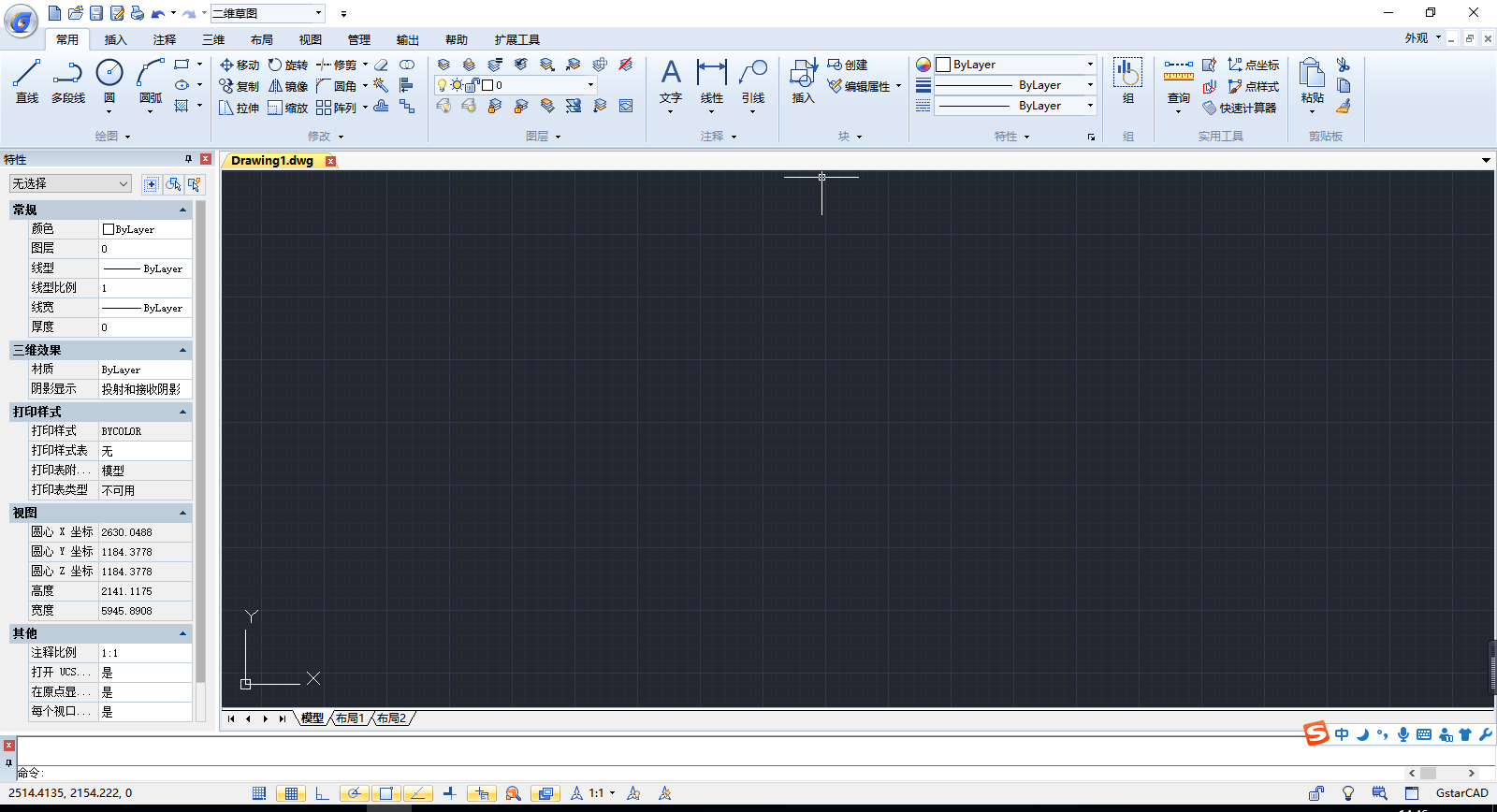Click the layer color swatch in layer dropdown
Screen dimensions: 1497x812
(487, 85)
